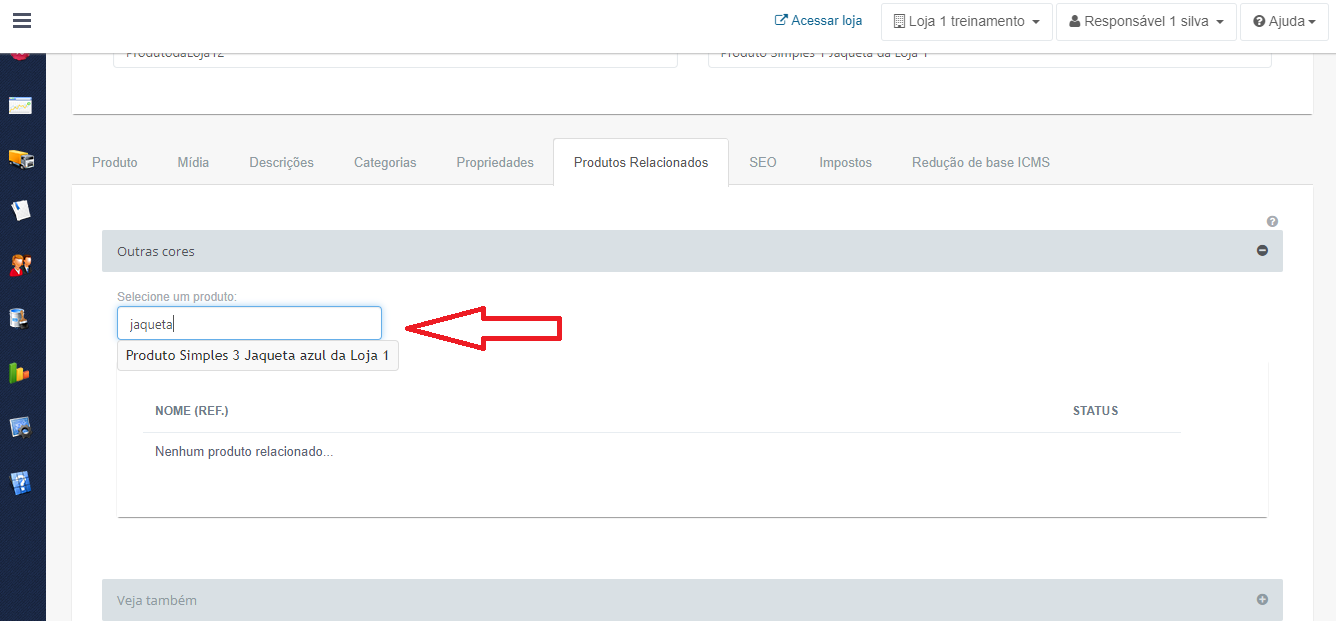Switch to the Impostos tab

pos(845,162)
